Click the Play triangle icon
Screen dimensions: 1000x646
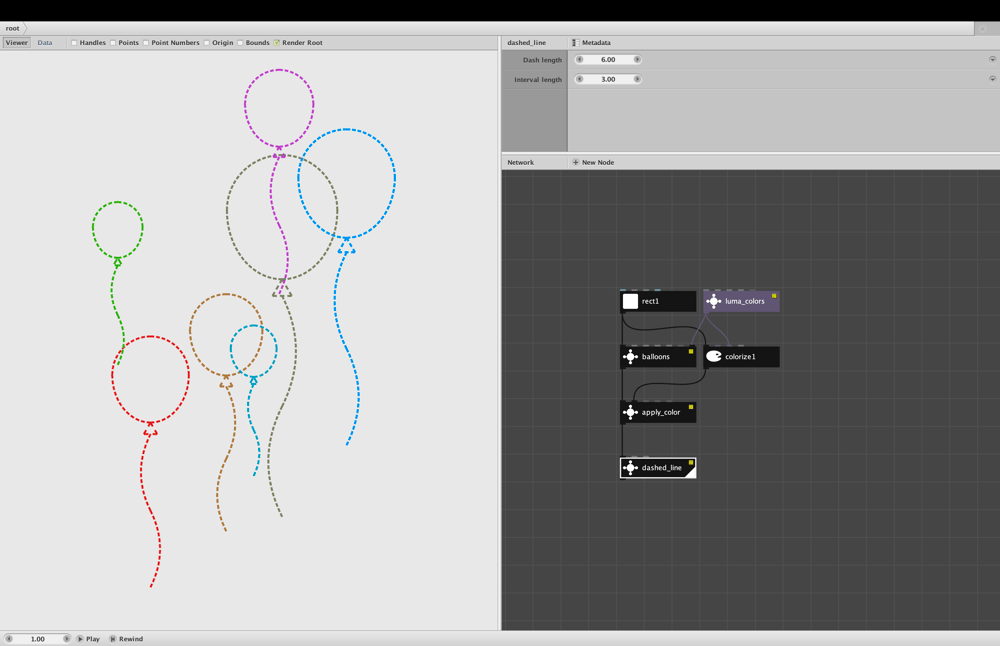click(x=80, y=638)
